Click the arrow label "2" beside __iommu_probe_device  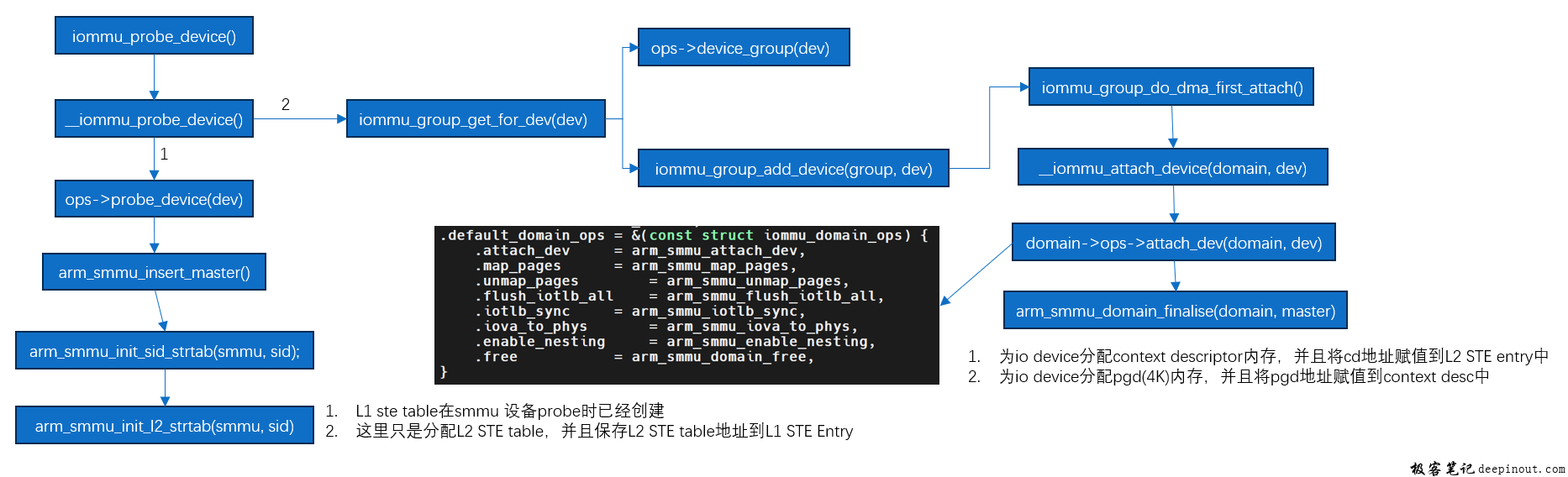[x=286, y=104]
